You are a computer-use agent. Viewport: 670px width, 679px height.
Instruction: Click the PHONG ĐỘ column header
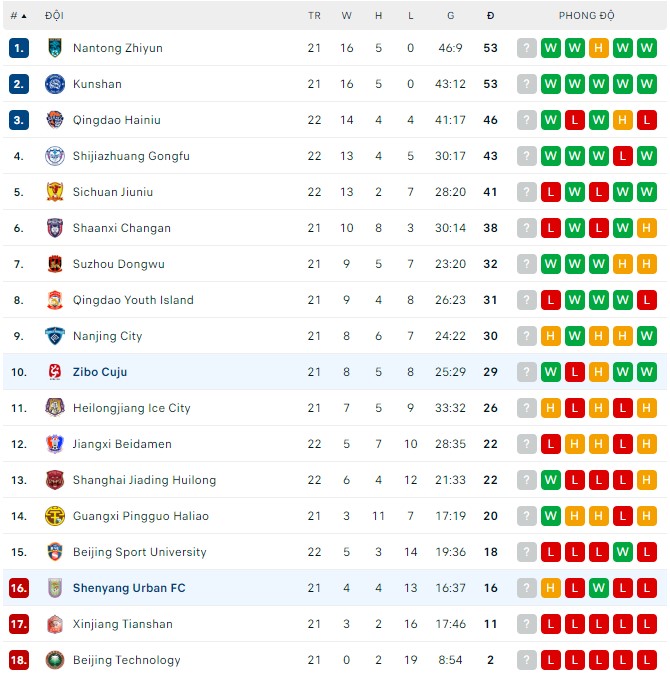pyautogui.click(x=587, y=16)
